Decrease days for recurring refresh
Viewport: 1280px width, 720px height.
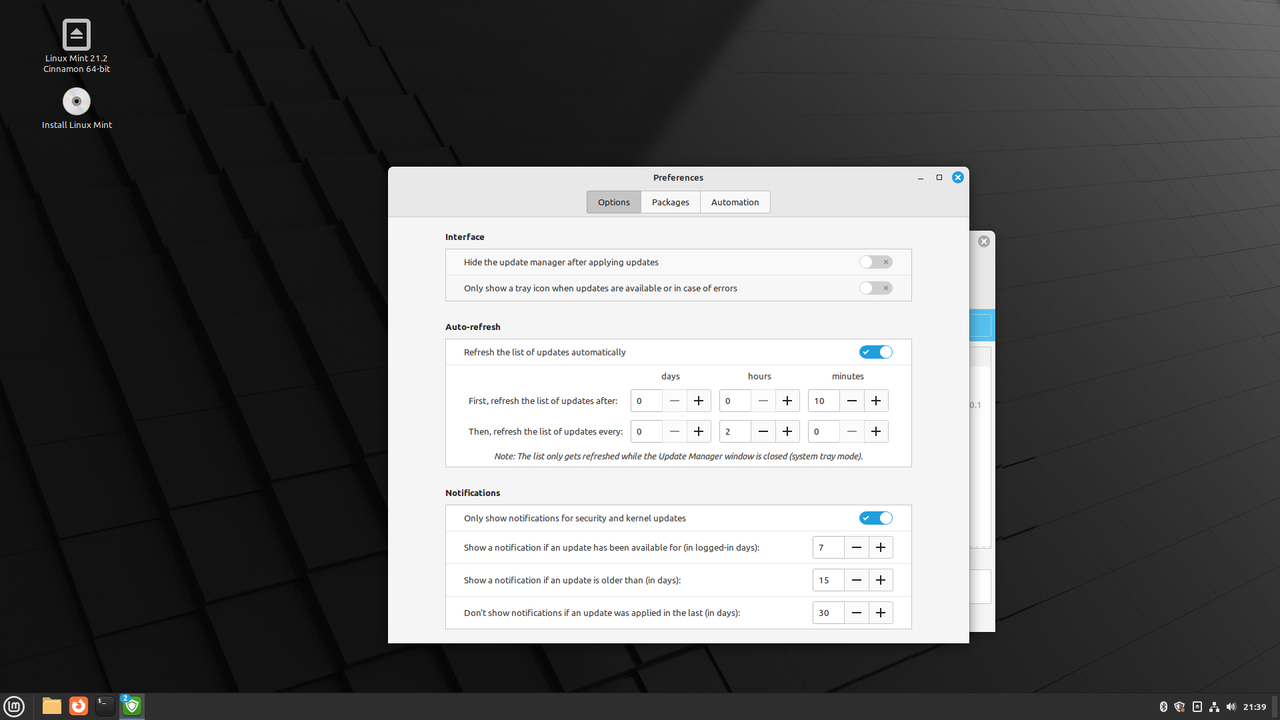point(675,432)
